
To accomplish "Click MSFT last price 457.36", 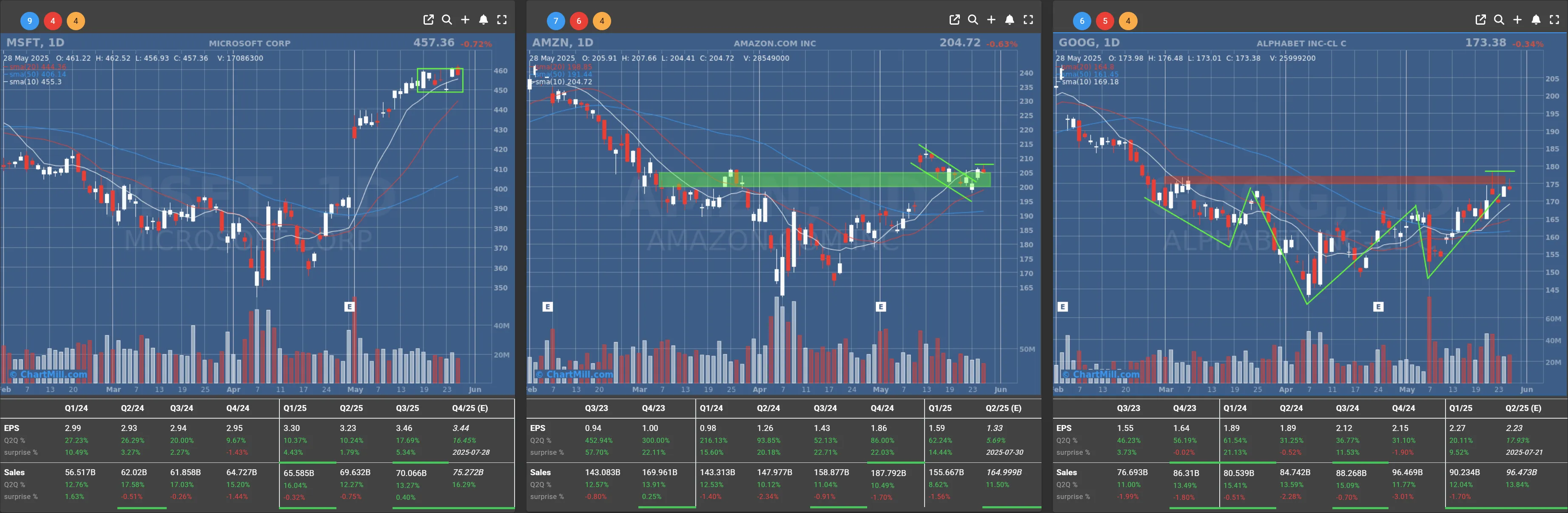I will (x=434, y=43).
